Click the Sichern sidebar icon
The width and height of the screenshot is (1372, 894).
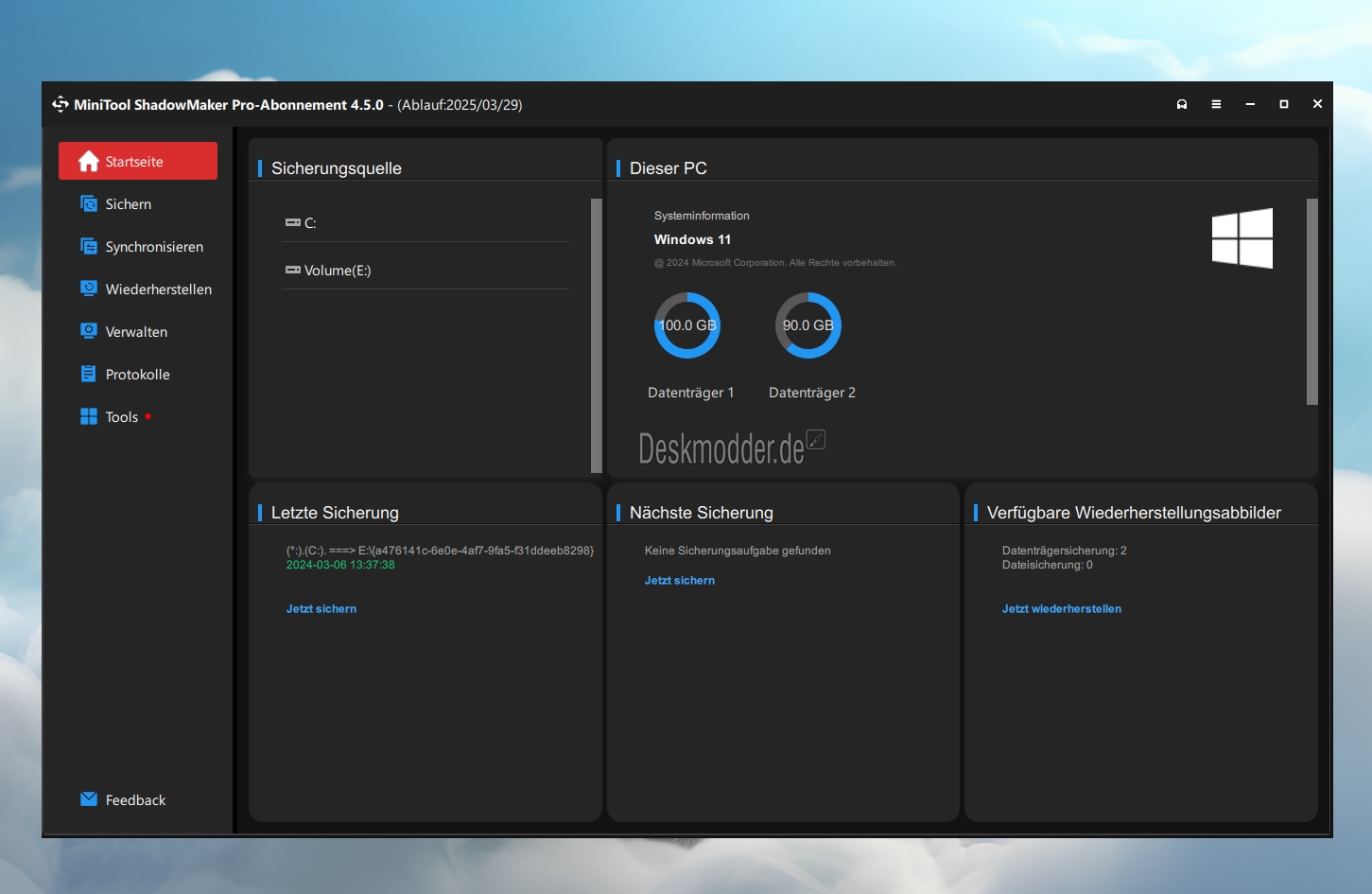click(x=89, y=203)
